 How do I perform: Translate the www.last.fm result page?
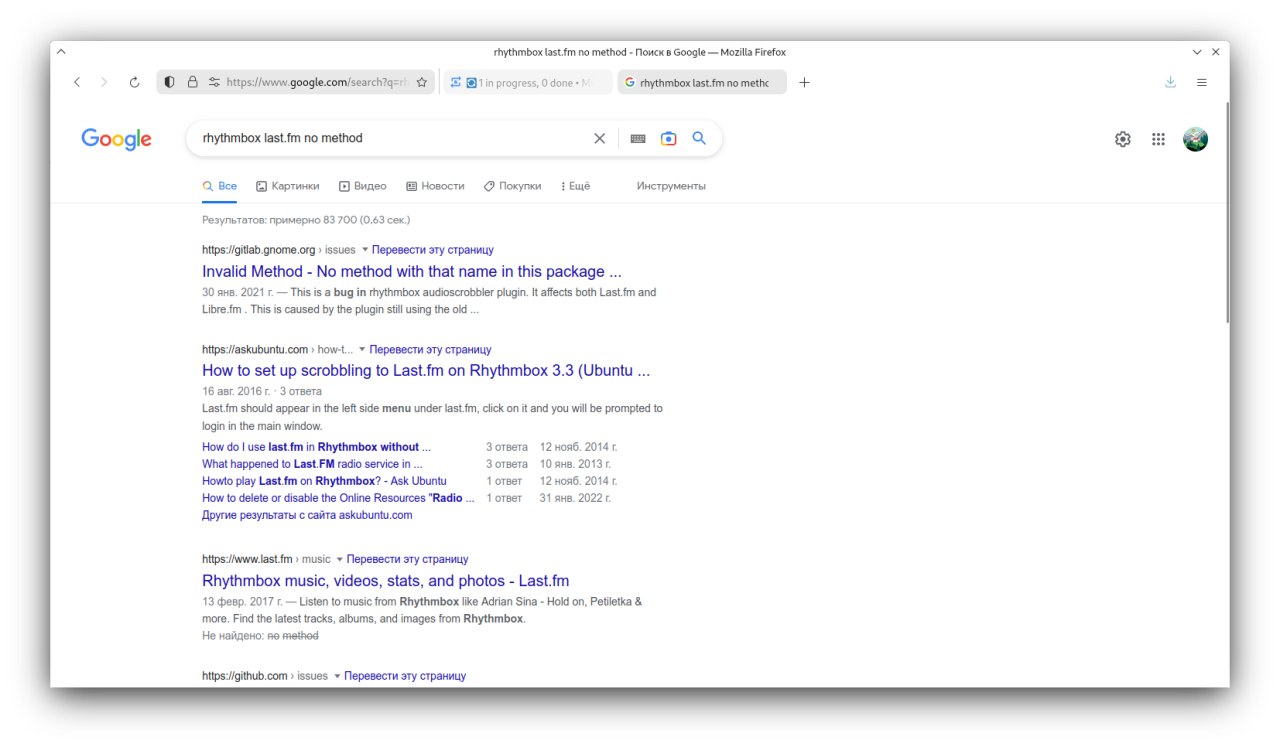click(407, 560)
